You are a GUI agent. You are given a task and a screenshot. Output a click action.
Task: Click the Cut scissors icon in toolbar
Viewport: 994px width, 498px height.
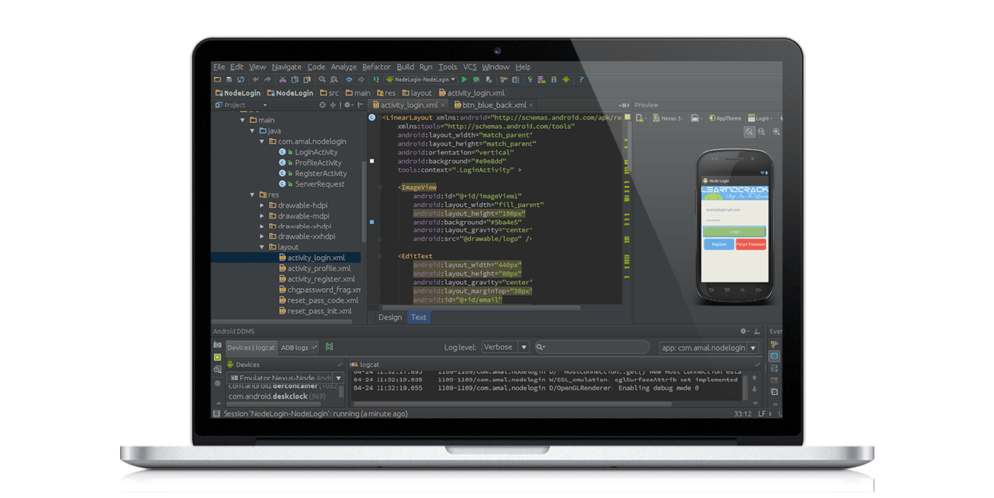coord(283,79)
